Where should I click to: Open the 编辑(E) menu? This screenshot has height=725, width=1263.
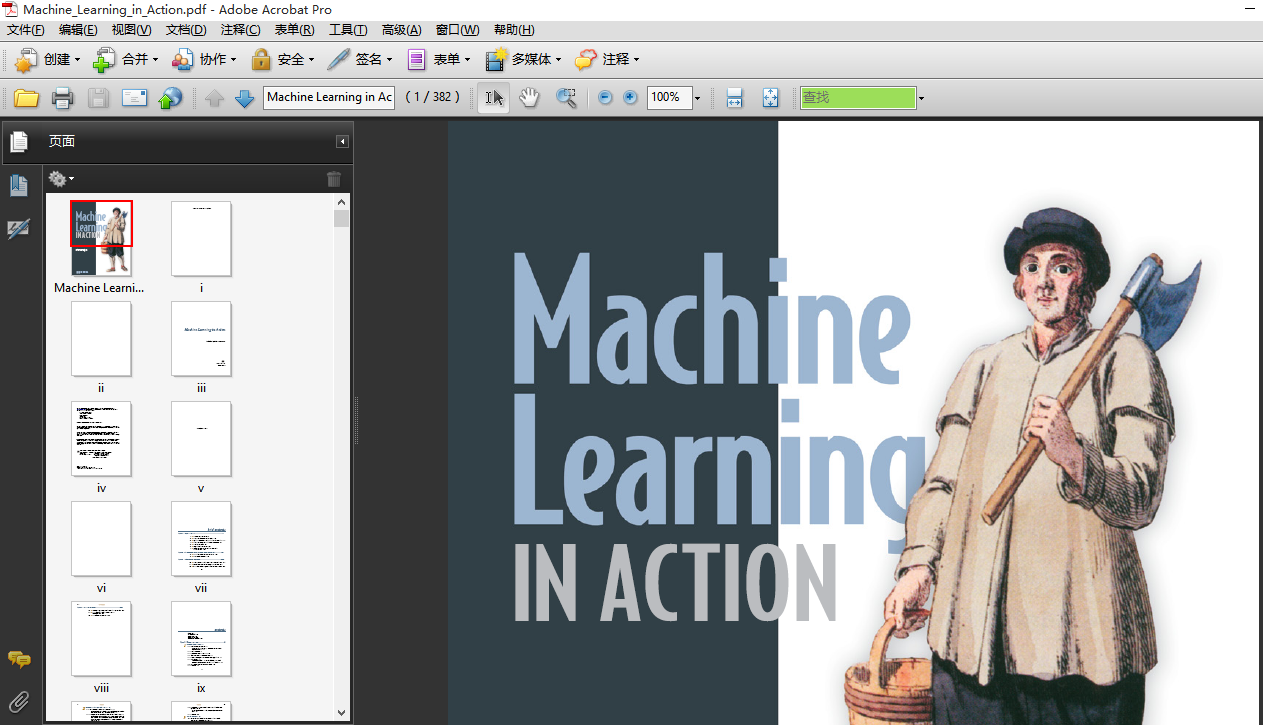coord(78,30)
